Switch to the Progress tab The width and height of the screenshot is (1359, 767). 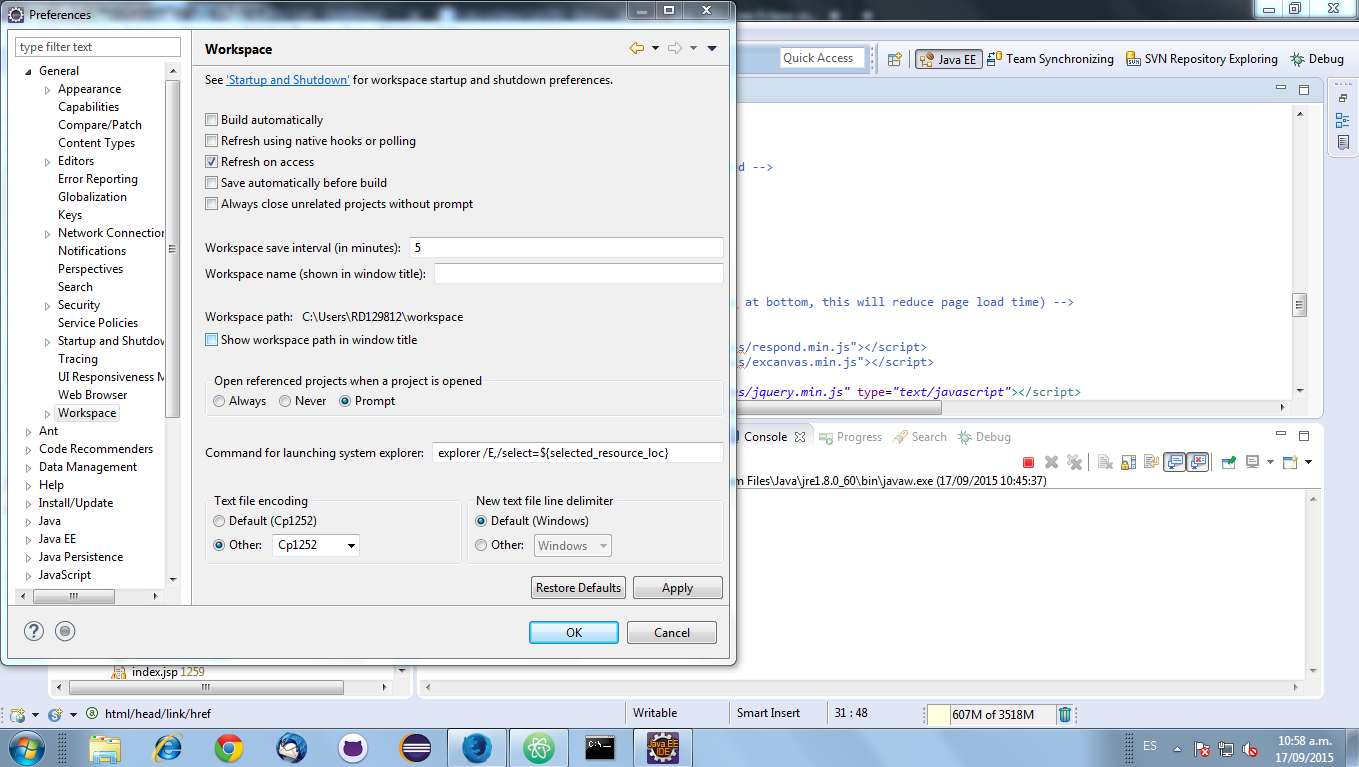[850, 437]
